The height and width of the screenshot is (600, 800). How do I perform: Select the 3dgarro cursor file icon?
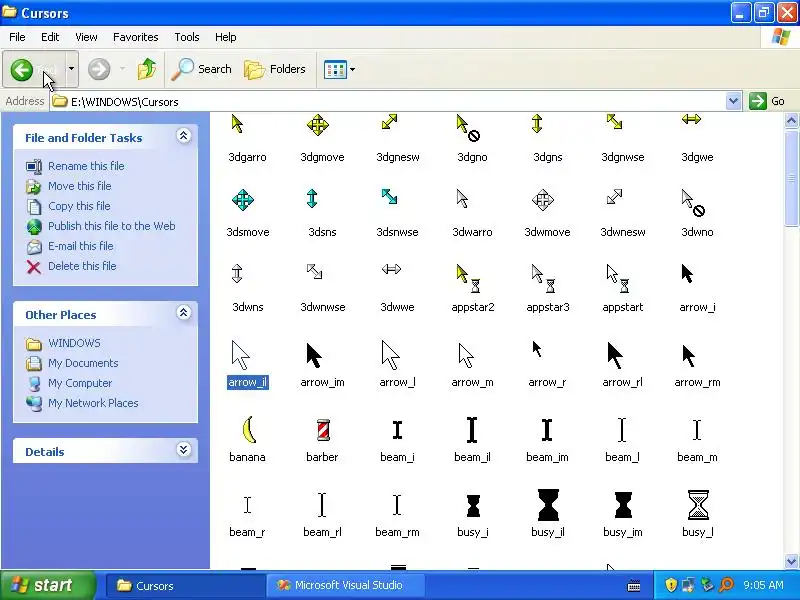tap(238, 124)
